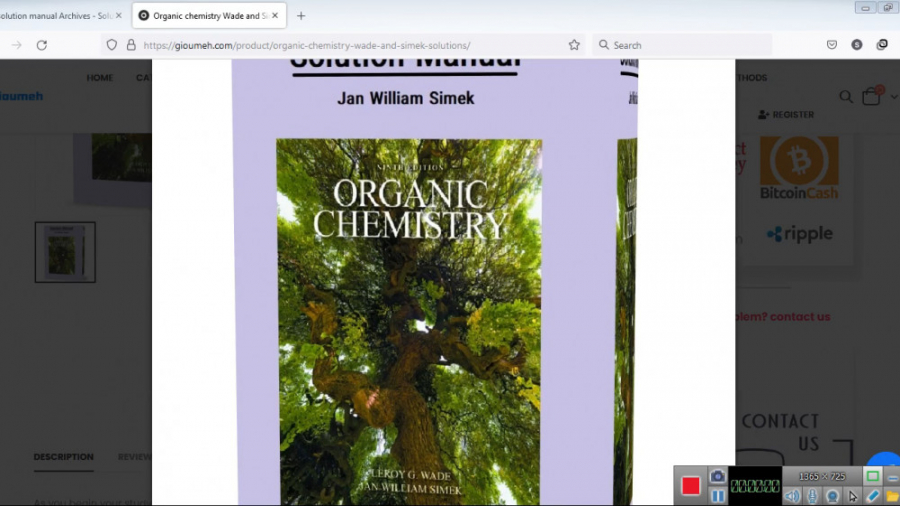Open site search magnifier icon
The height and width of the screenshot is (506, 900).
click(846, 96)
